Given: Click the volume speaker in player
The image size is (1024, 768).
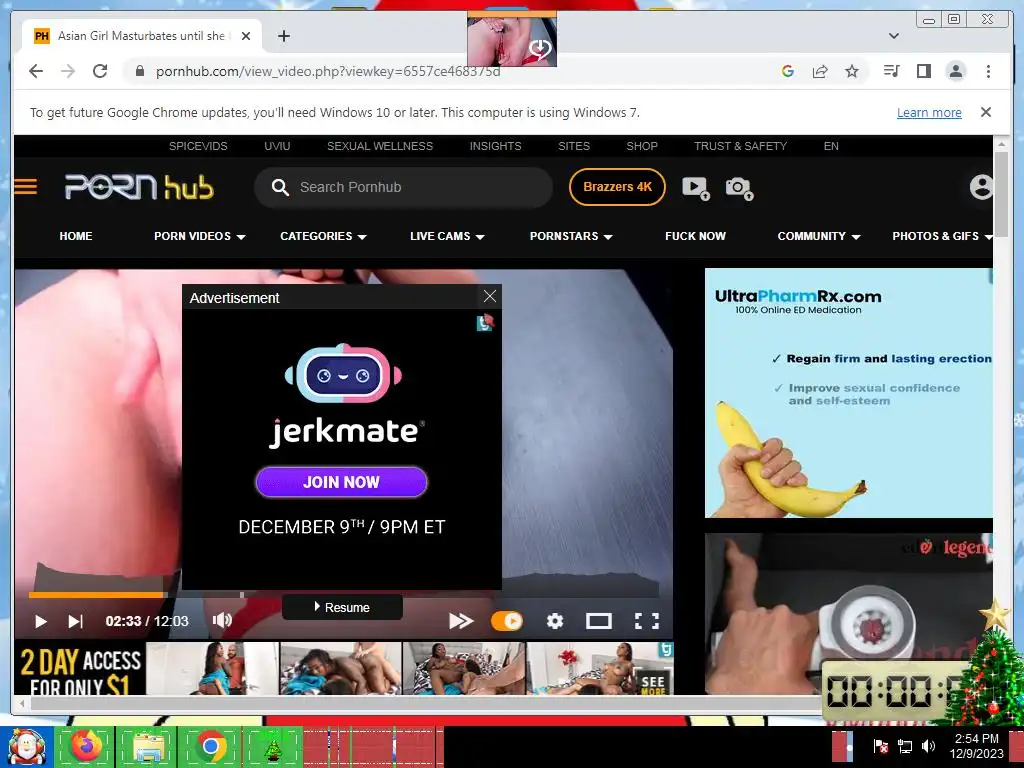Looking at the screenshot, I should (x=222, y=620).
